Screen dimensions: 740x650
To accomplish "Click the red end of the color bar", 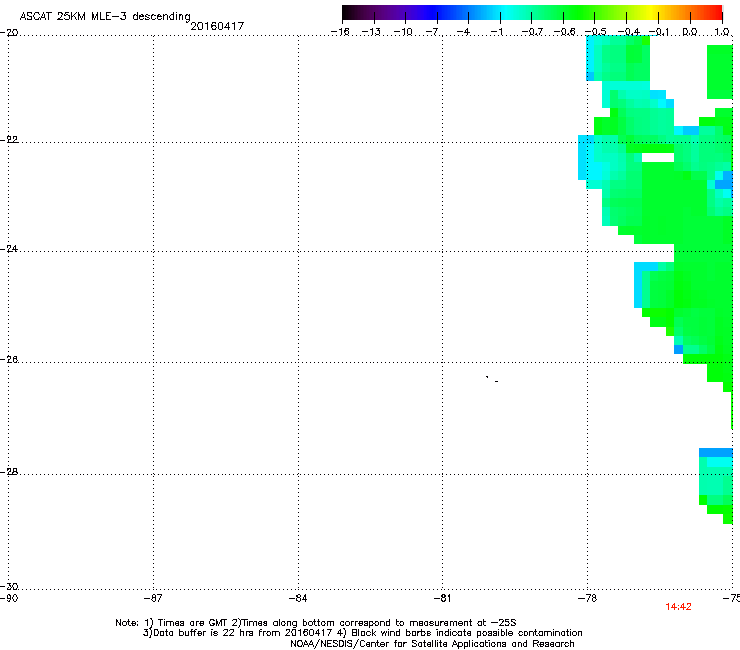I will pyautogui.click(x=715, y=13).
